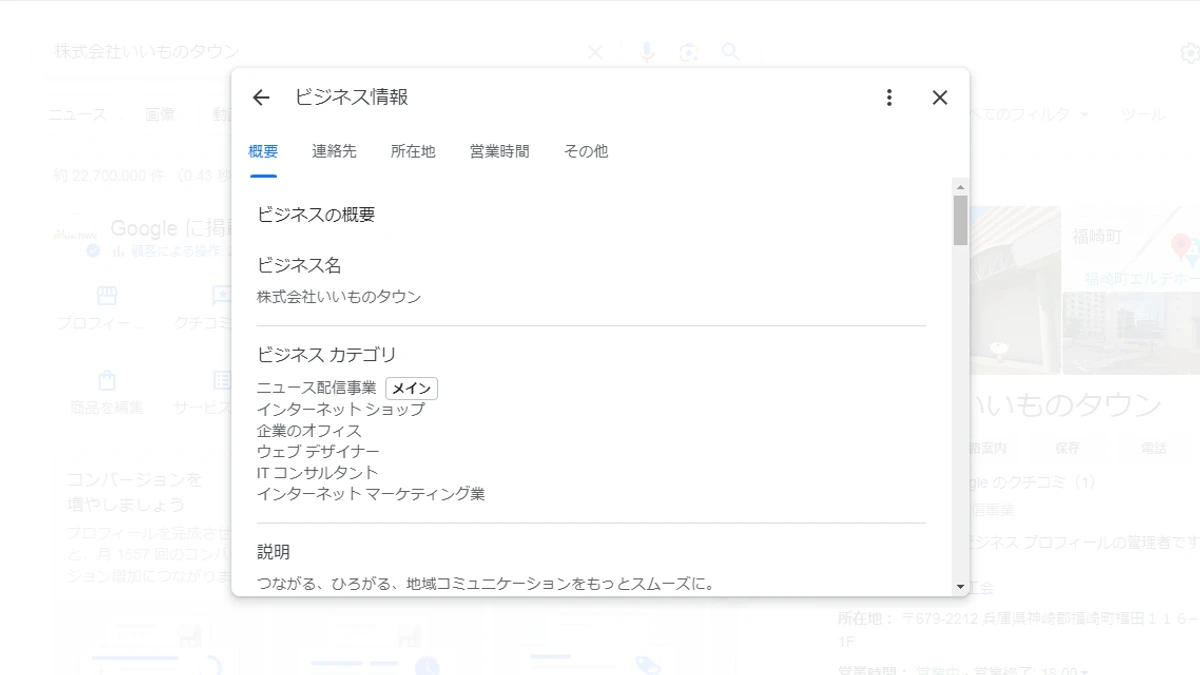Start voice search with microphone icon
Viewport: 1200px width, 675px height.
click(x=647, y=52)
